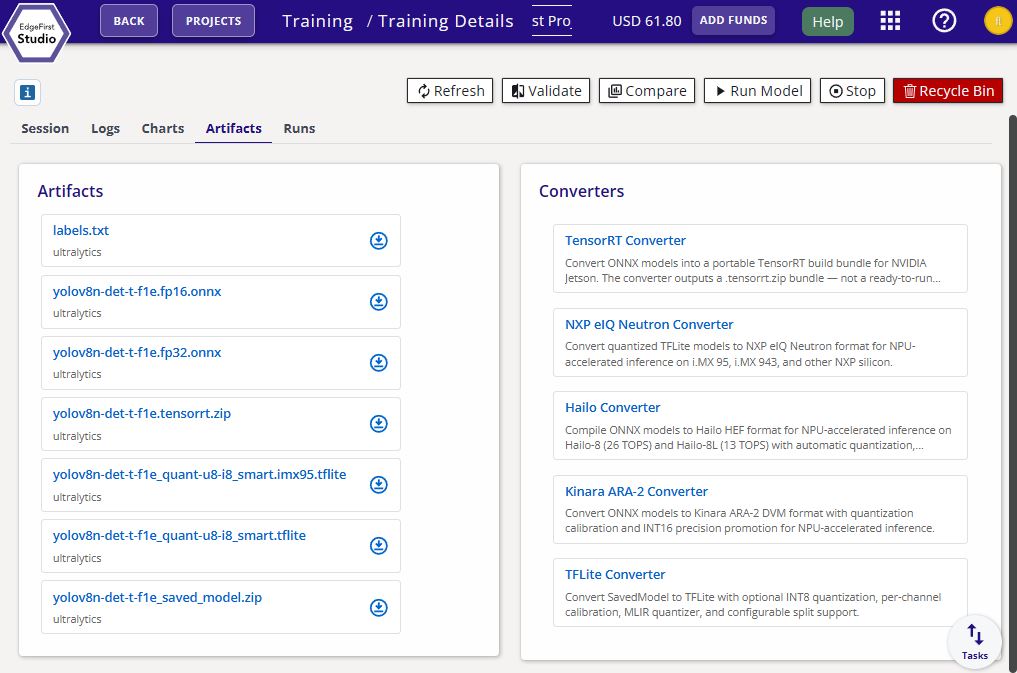Viewport: 1017px width, 673px height.
Task: Download the labels.txt artifact
Action: 379,241
